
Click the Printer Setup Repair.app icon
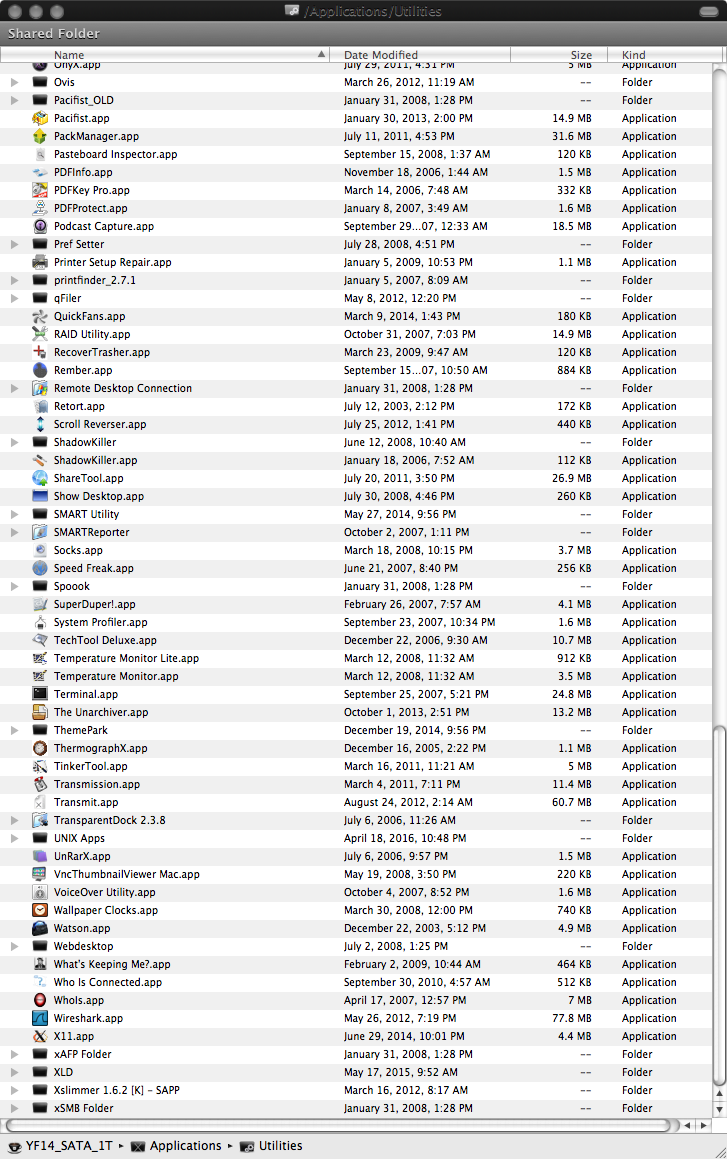tap(40, 262)
